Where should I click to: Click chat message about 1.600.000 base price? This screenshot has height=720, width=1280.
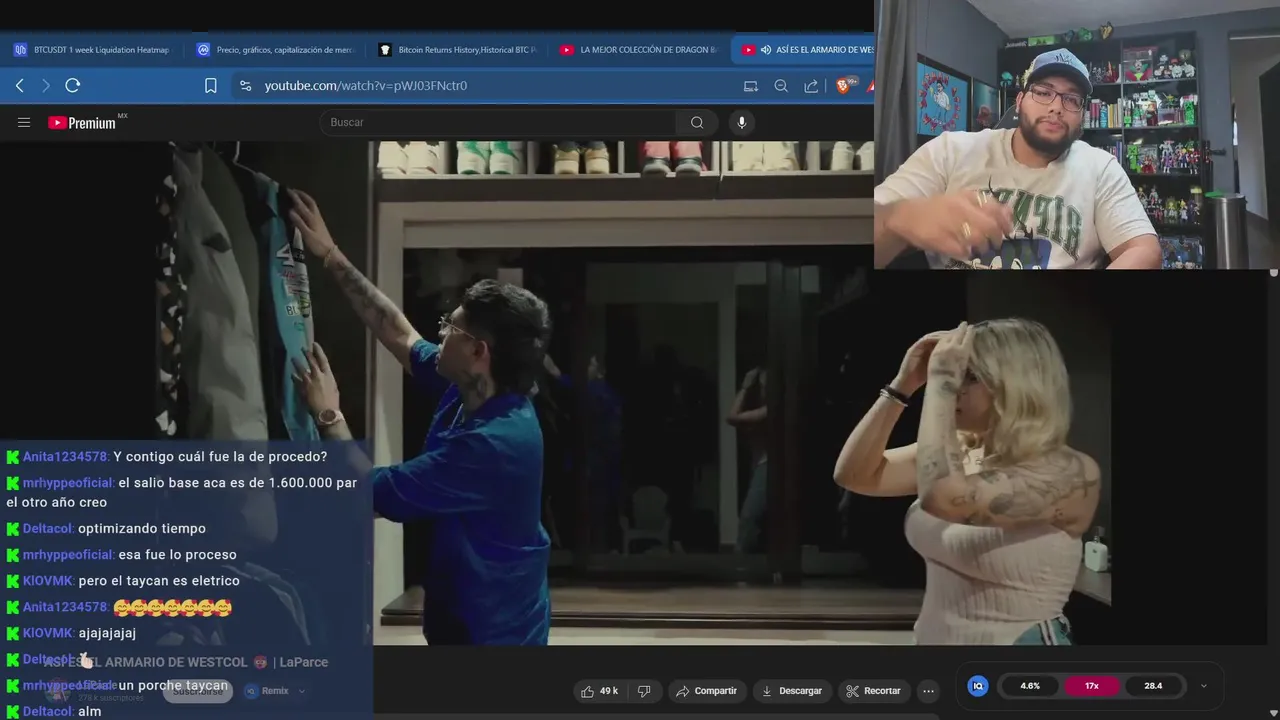pyautogui.click(x=182, y=492)
